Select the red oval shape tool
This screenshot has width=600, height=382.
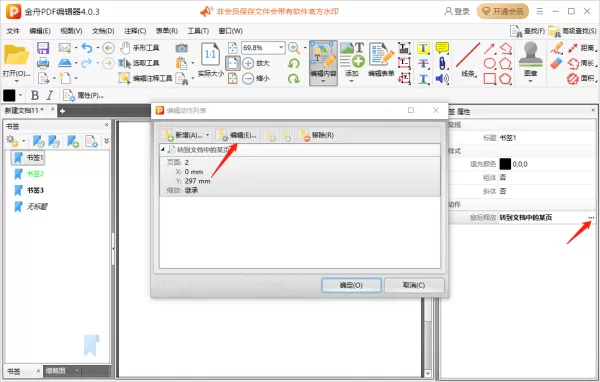click(489, 63)
